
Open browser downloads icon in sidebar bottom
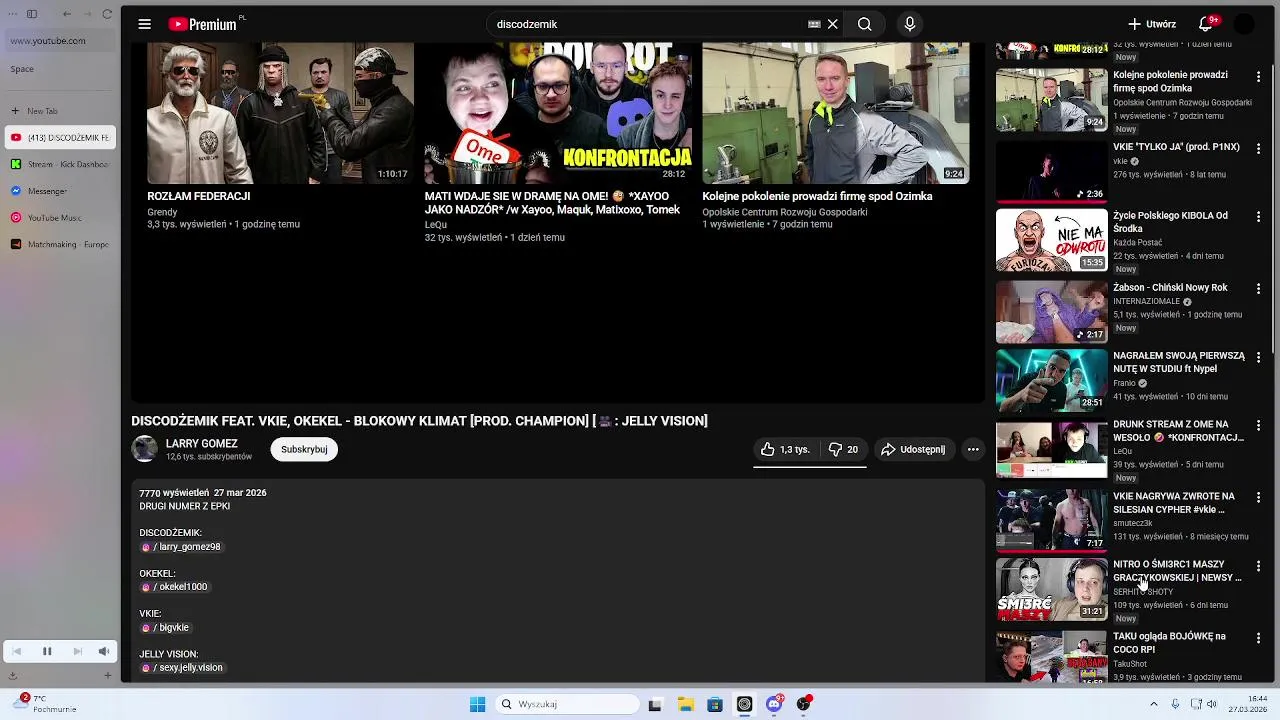click(11, 676)
